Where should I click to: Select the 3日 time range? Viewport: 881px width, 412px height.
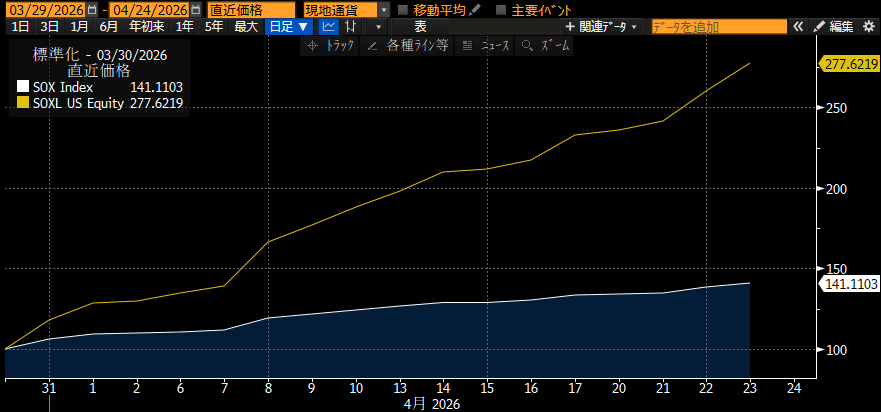tap(49, 26)
